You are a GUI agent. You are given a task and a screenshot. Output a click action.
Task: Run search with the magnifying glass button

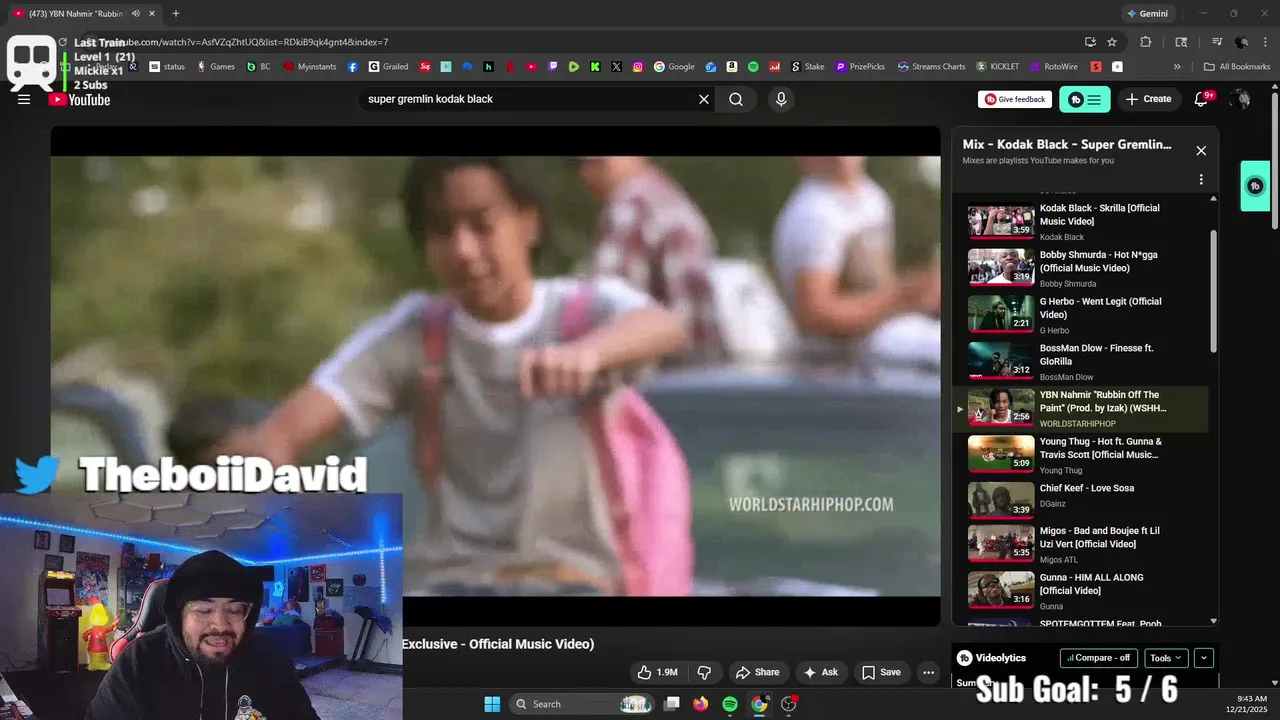pos(736,99)
